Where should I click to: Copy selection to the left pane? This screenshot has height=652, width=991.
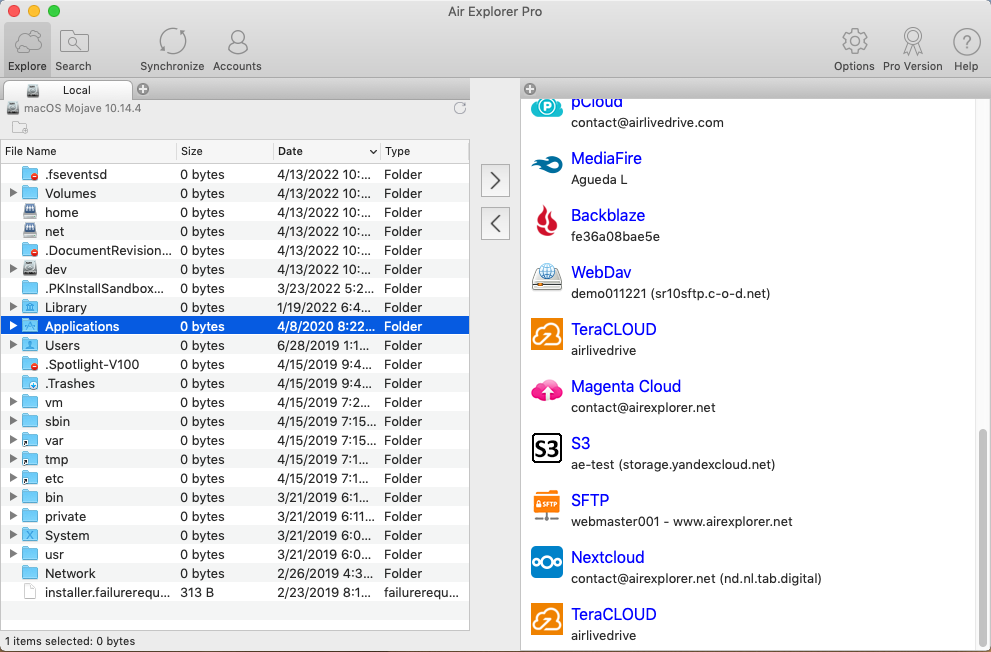pyautogui.click(x=496, y=222)
